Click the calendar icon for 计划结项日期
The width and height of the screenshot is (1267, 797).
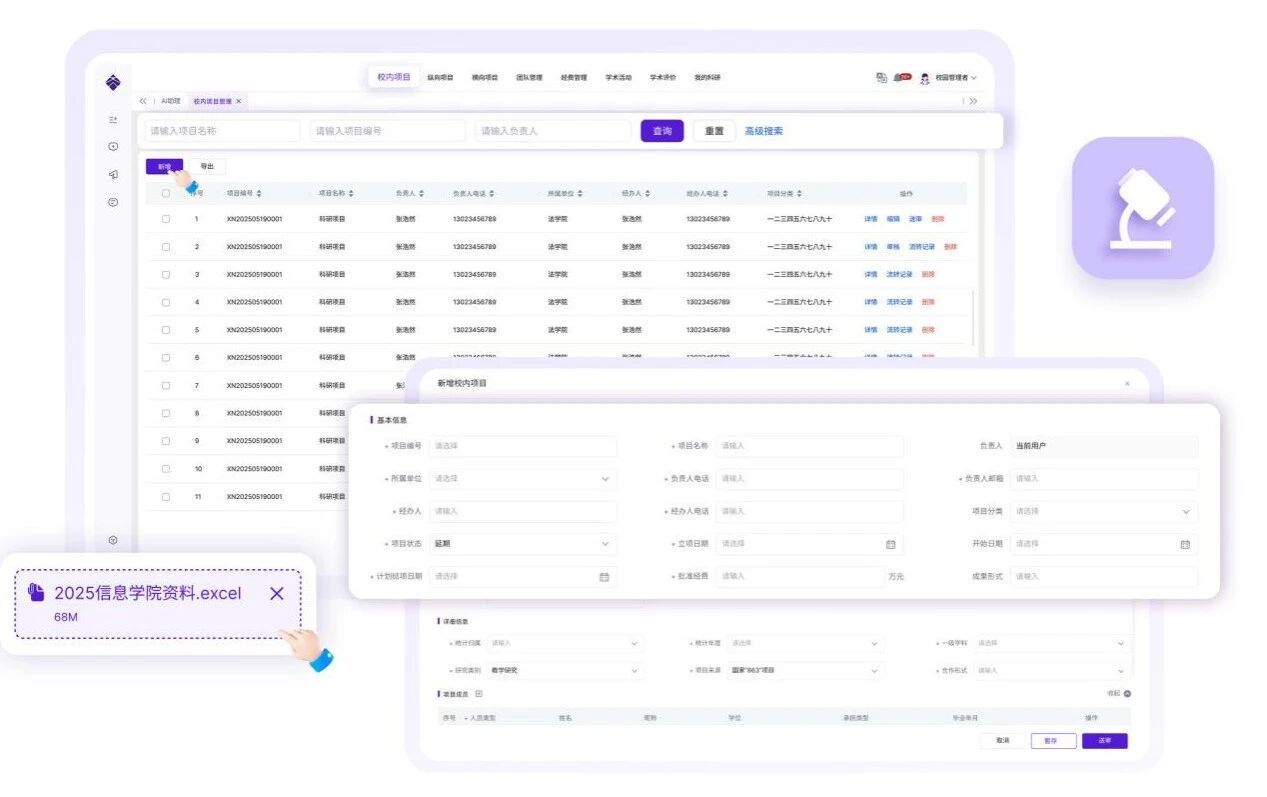click(604, 577)
